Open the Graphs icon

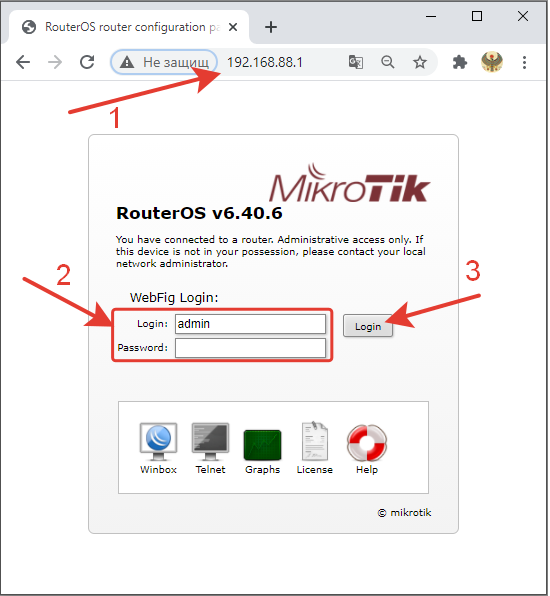tap(262, 445)
